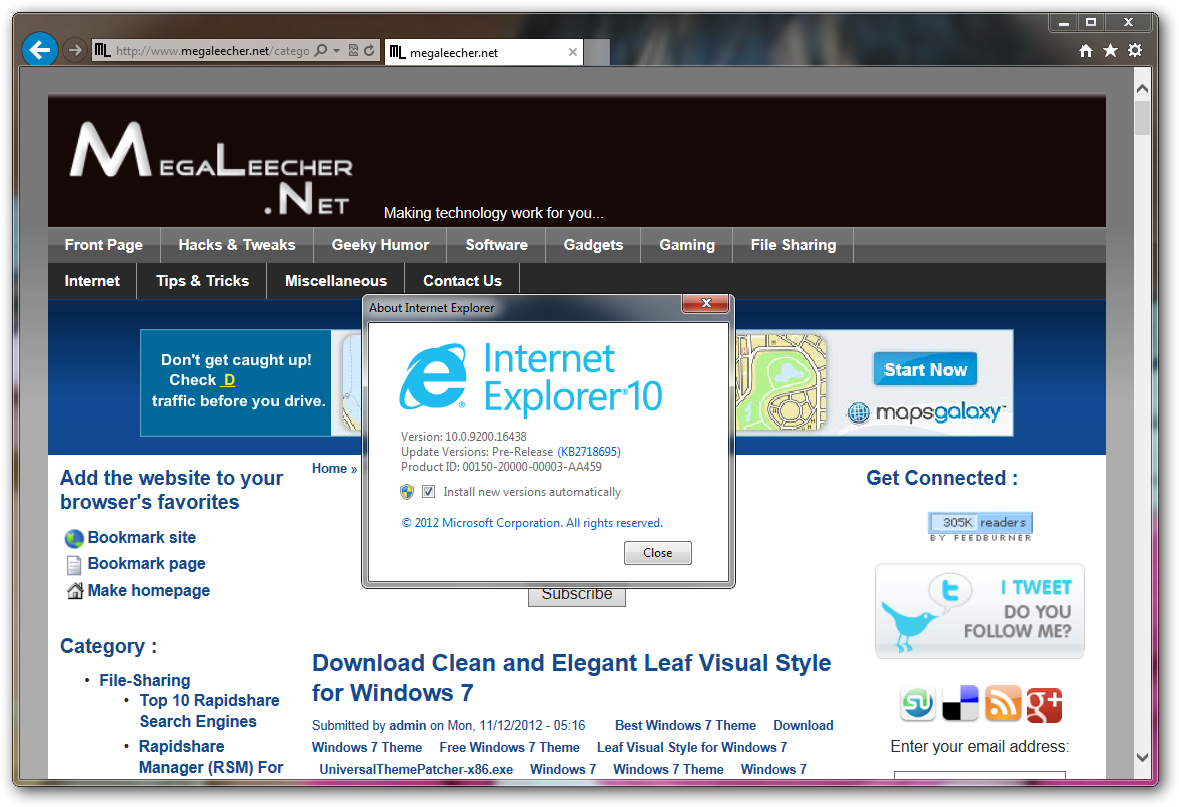This screenshot has width=1179, height=807.
Task: Click the scrollbar down arrow
Action: (x=1142, y=757)
